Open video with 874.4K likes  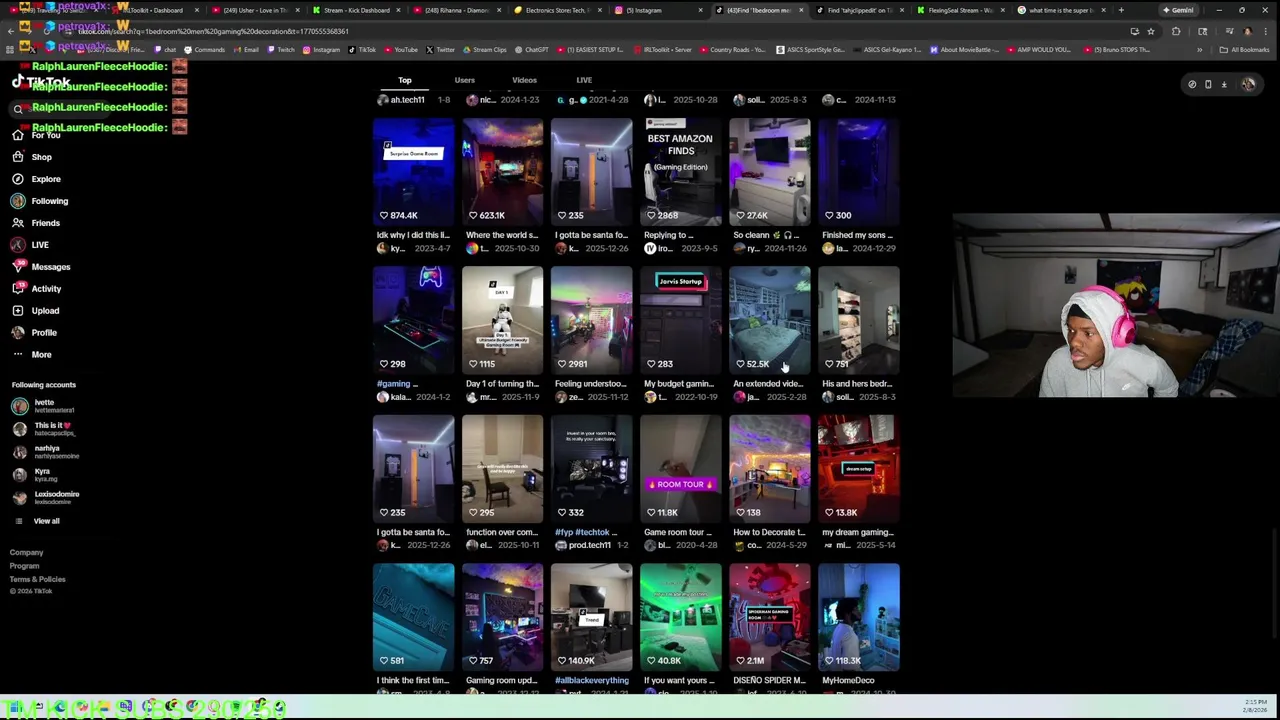(413, 172)
